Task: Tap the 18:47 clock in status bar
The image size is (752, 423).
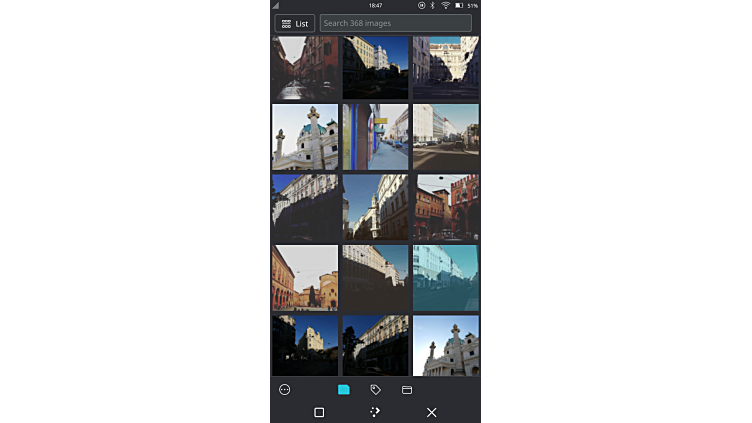Action: (375, 5)
